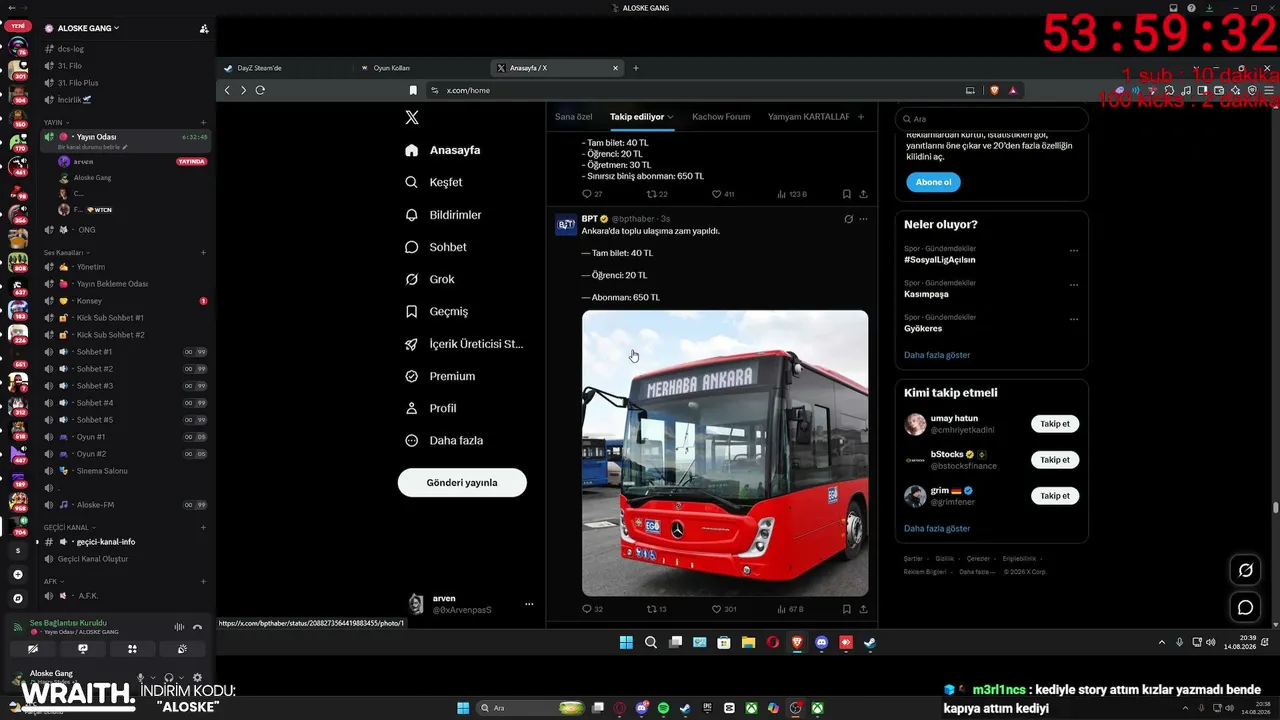Open Discord soundboard button
Screen dimensions: 1280x720
(x=182, y=649)
